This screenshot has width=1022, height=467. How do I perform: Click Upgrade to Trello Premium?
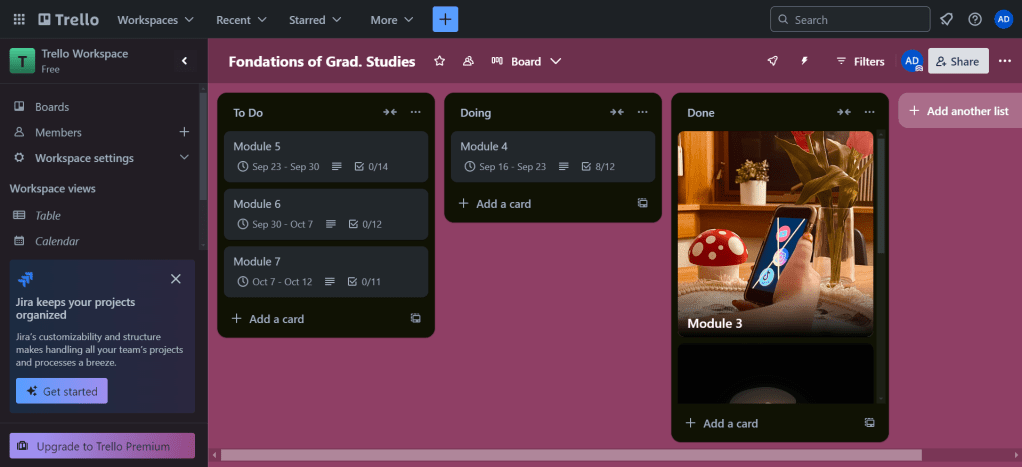(102, 446)
